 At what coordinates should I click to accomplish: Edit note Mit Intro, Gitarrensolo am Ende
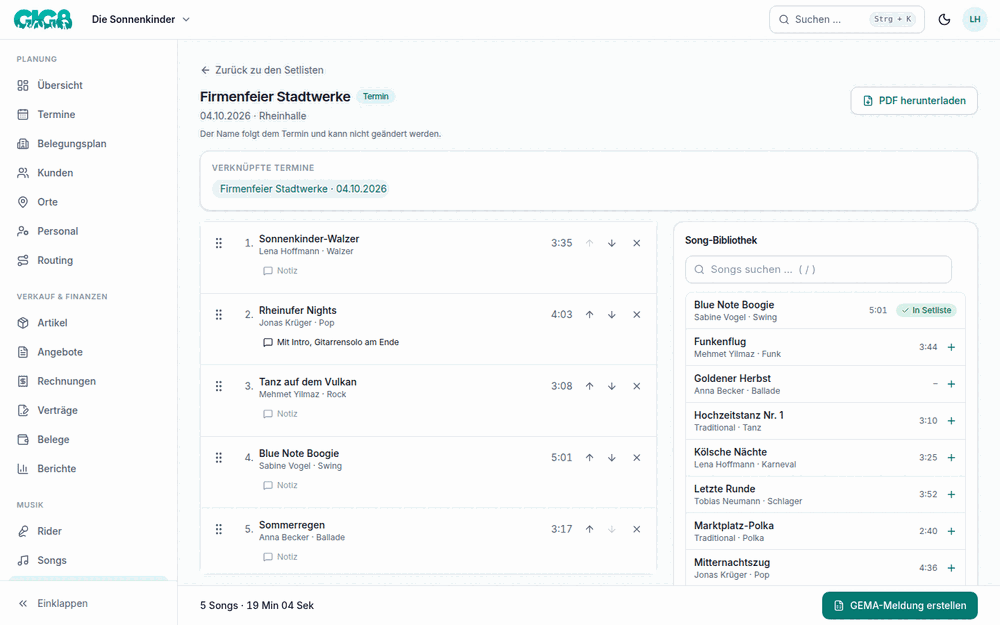[x=331, y=342]
